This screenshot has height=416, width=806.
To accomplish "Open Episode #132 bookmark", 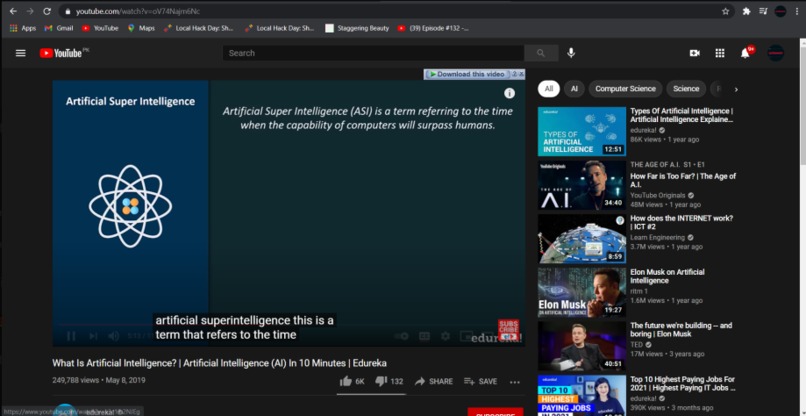I will point(433,28).
